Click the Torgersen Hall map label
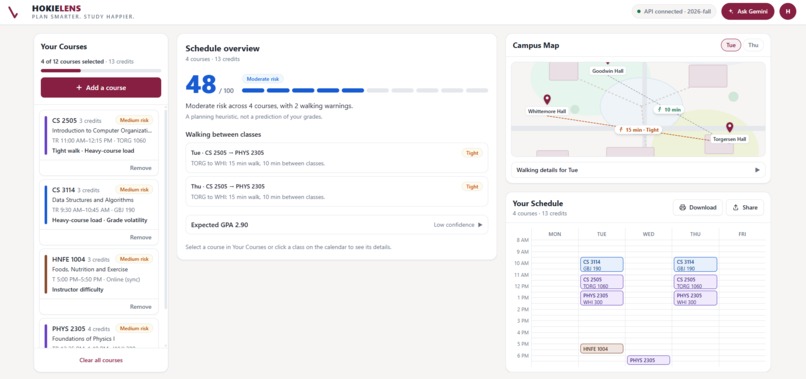 coord(730,139)
